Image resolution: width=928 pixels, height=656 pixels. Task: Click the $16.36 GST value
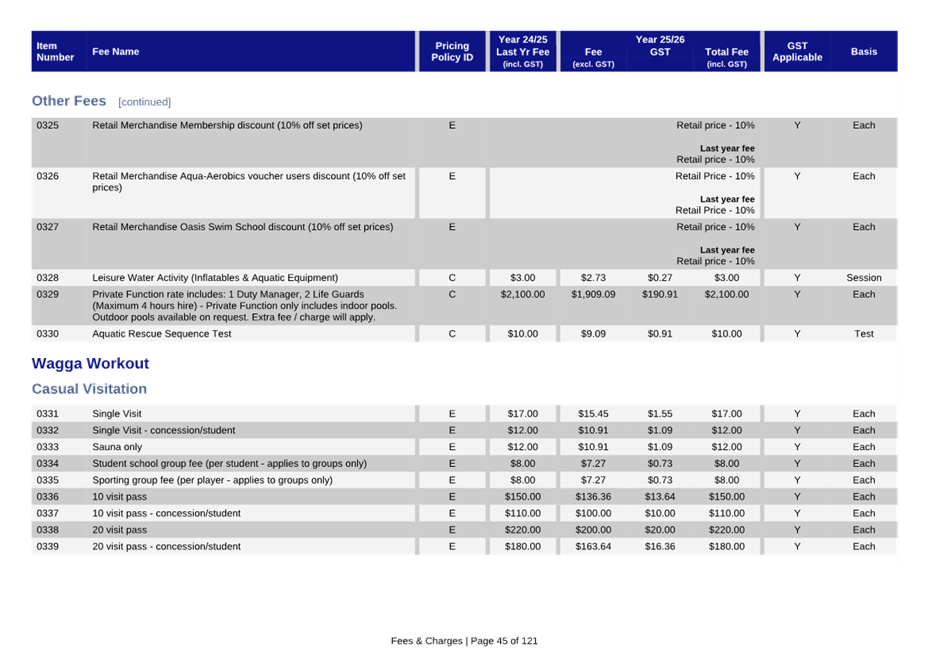[660, 546]
